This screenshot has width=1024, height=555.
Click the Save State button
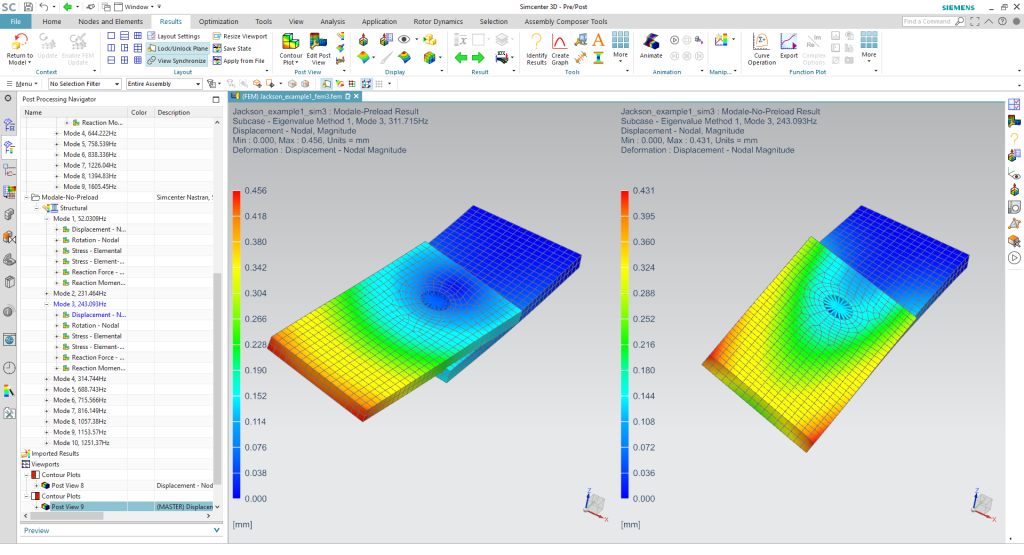232,48
